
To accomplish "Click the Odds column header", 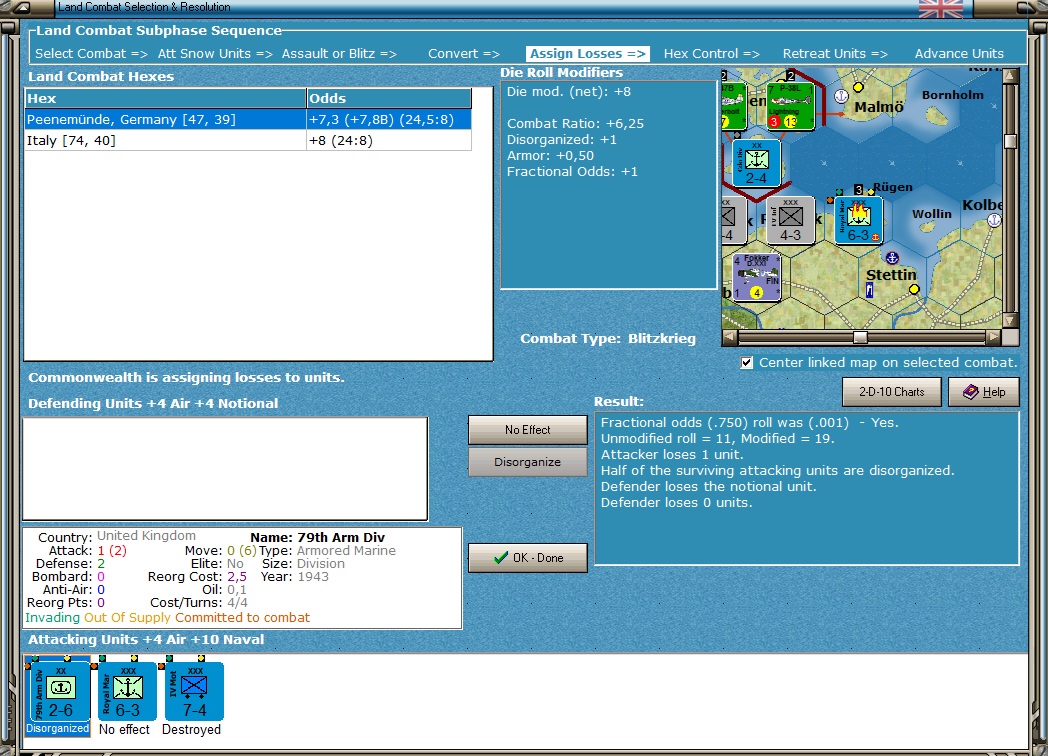I will pos(389,98).
